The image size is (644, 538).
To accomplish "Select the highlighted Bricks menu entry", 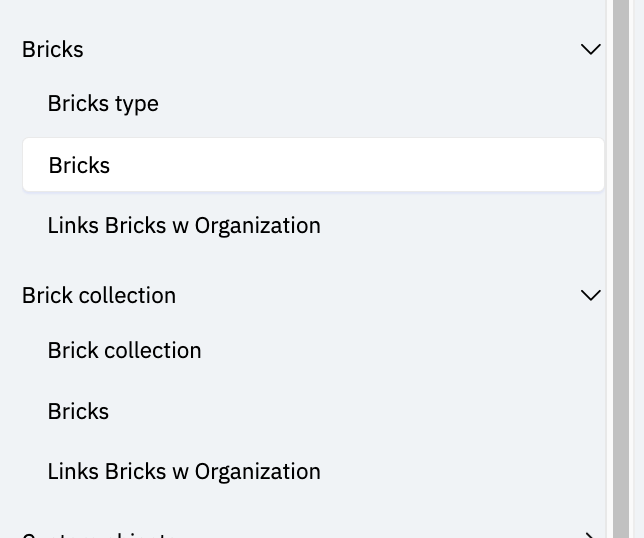I will tap(313, 165).
